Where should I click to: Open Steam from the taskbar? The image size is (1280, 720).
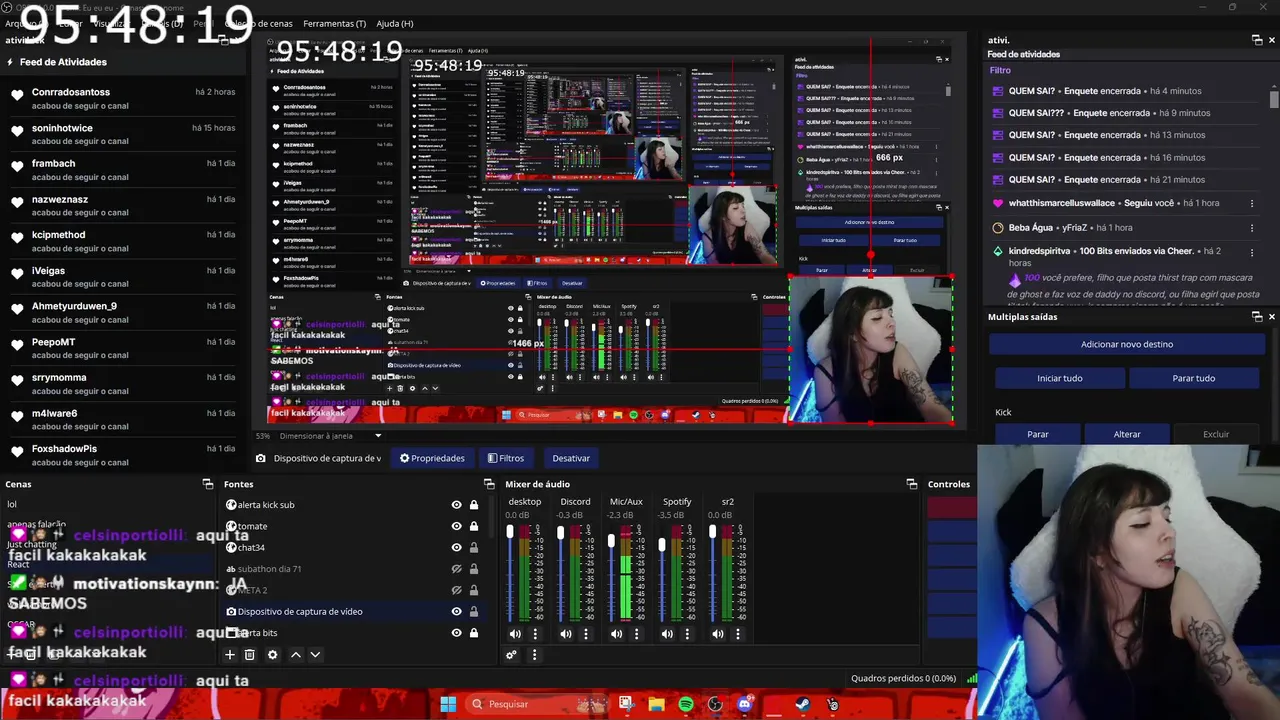click(803, 704)
